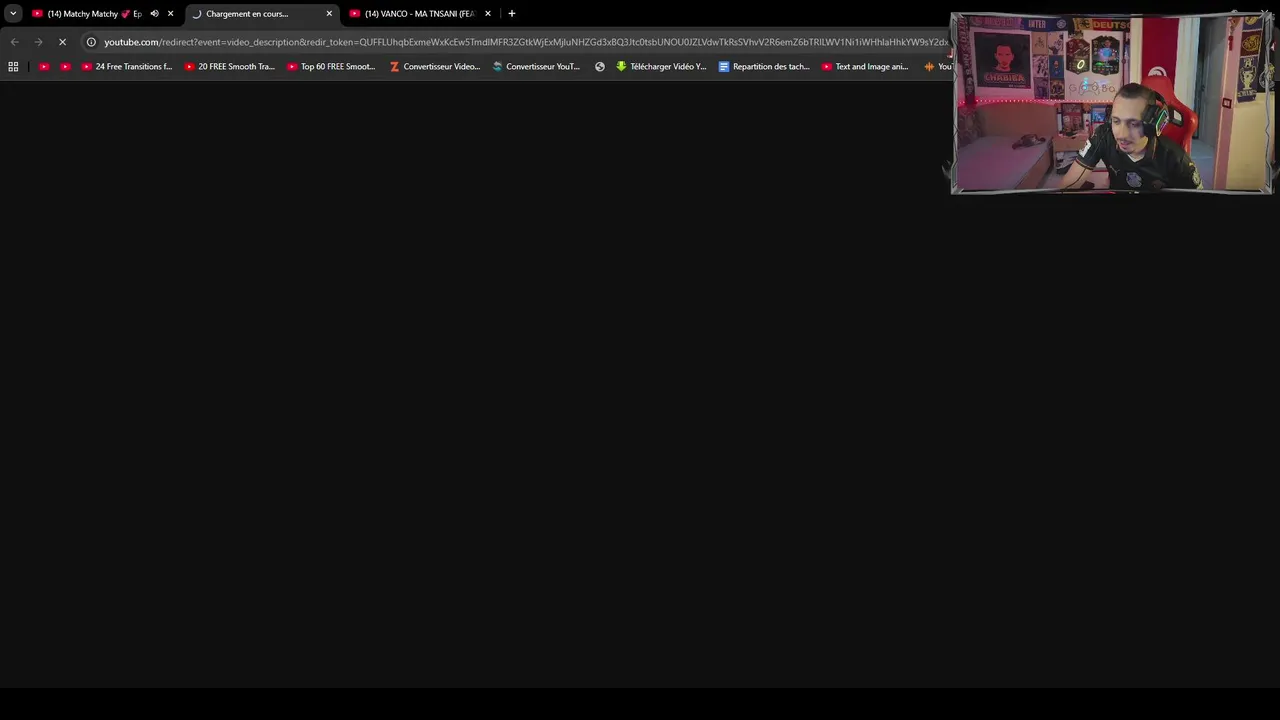Screen dimensions: 1280x720
Task: Open Convertisseur Video bookmark
Action: pyautogui.click(x=435, y=67)
